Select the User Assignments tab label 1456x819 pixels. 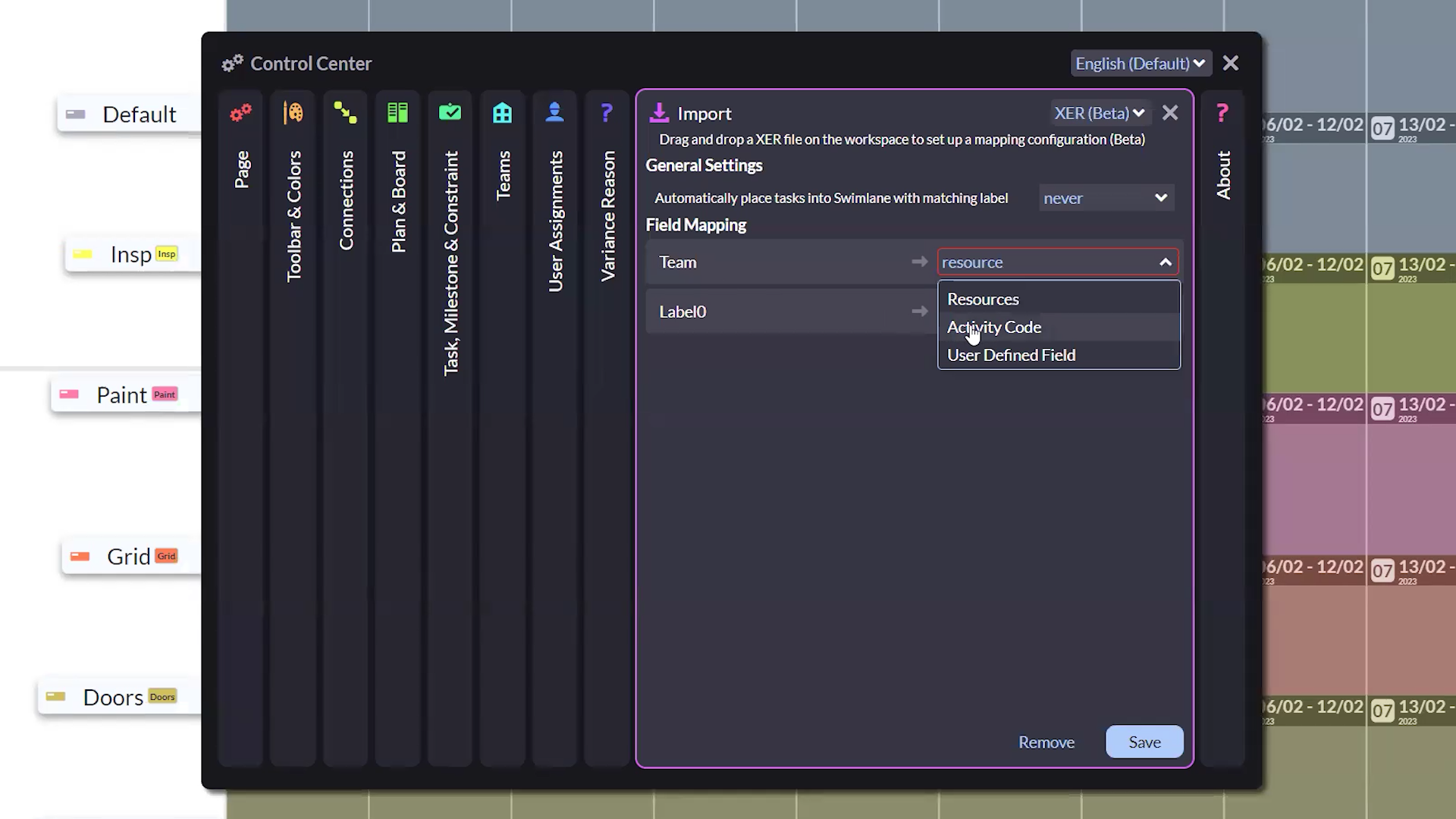(555, 221)
